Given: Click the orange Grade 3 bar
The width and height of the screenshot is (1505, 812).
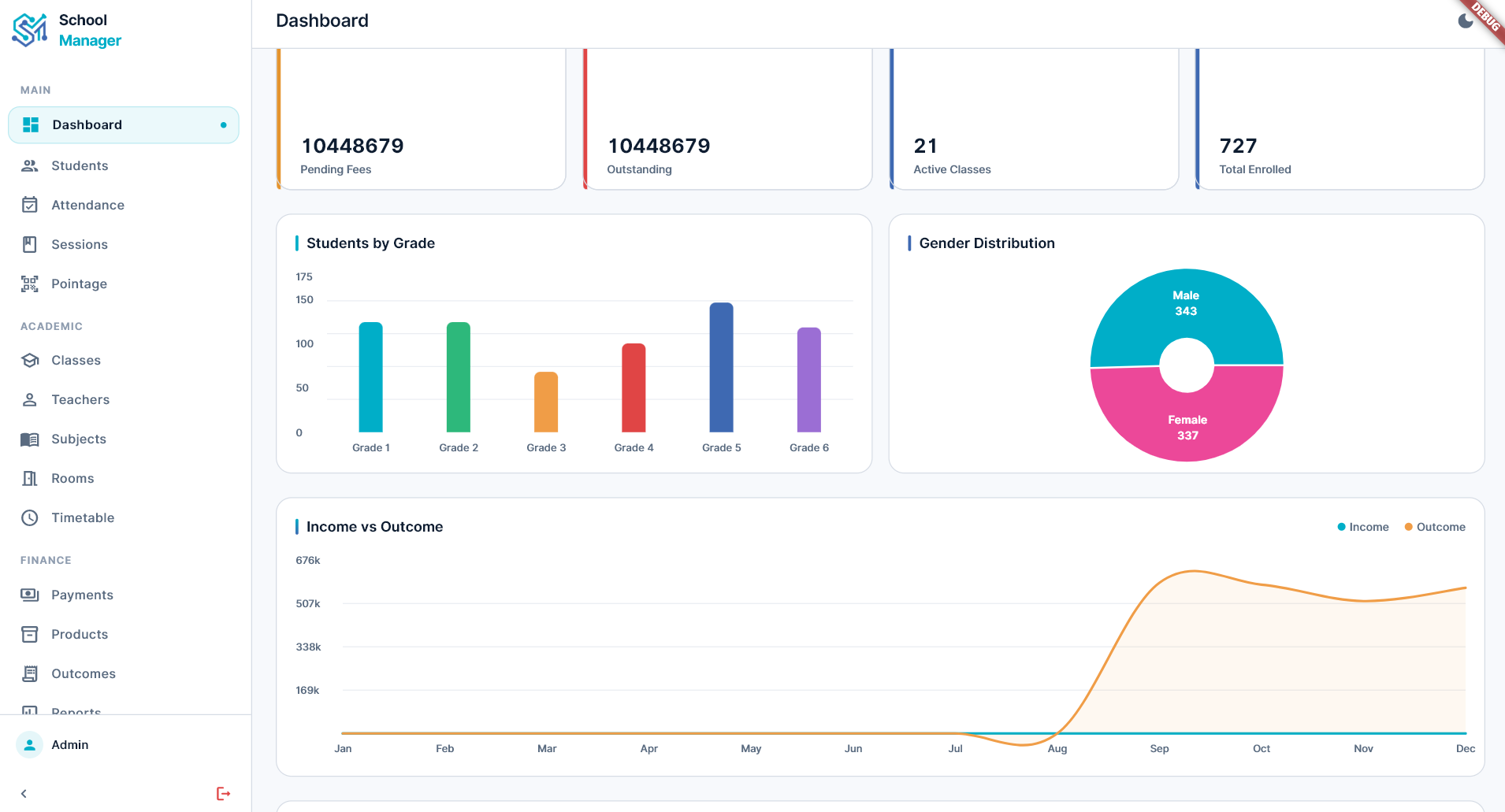Looking at the screenshot, I should click(546, 402).
